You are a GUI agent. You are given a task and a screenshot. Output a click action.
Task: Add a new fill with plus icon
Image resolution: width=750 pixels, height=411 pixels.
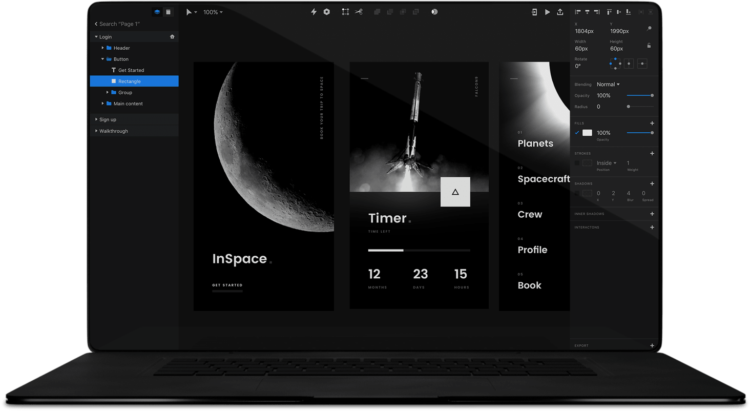[652, 123]
